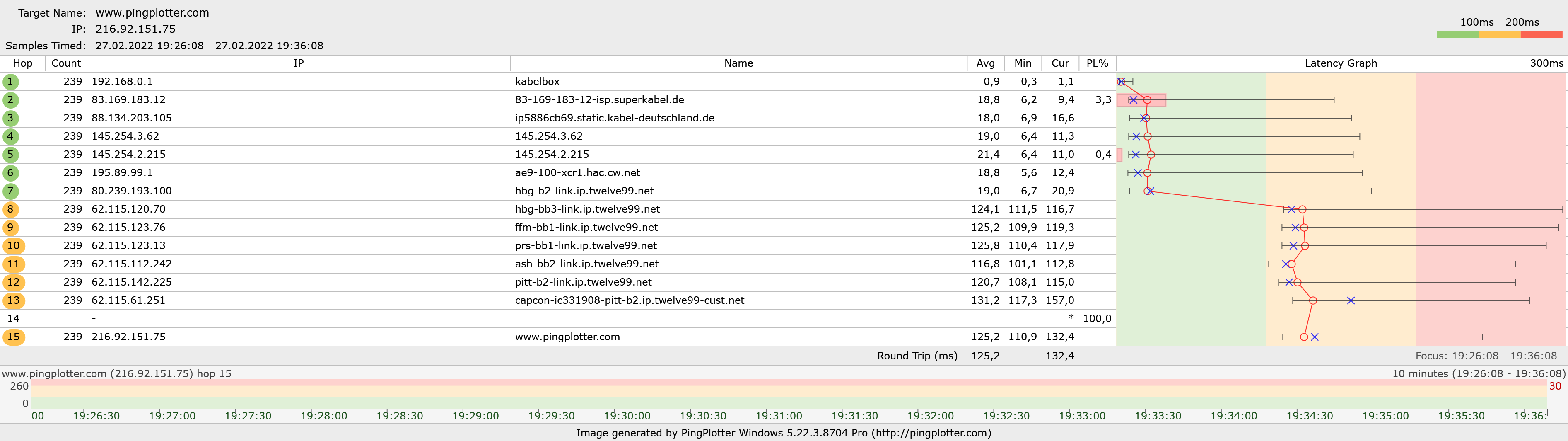The width and height of the screenshot is (1568, 441).
Task: Click the red 200ms legend bar segment
Action: point(1541,35)
